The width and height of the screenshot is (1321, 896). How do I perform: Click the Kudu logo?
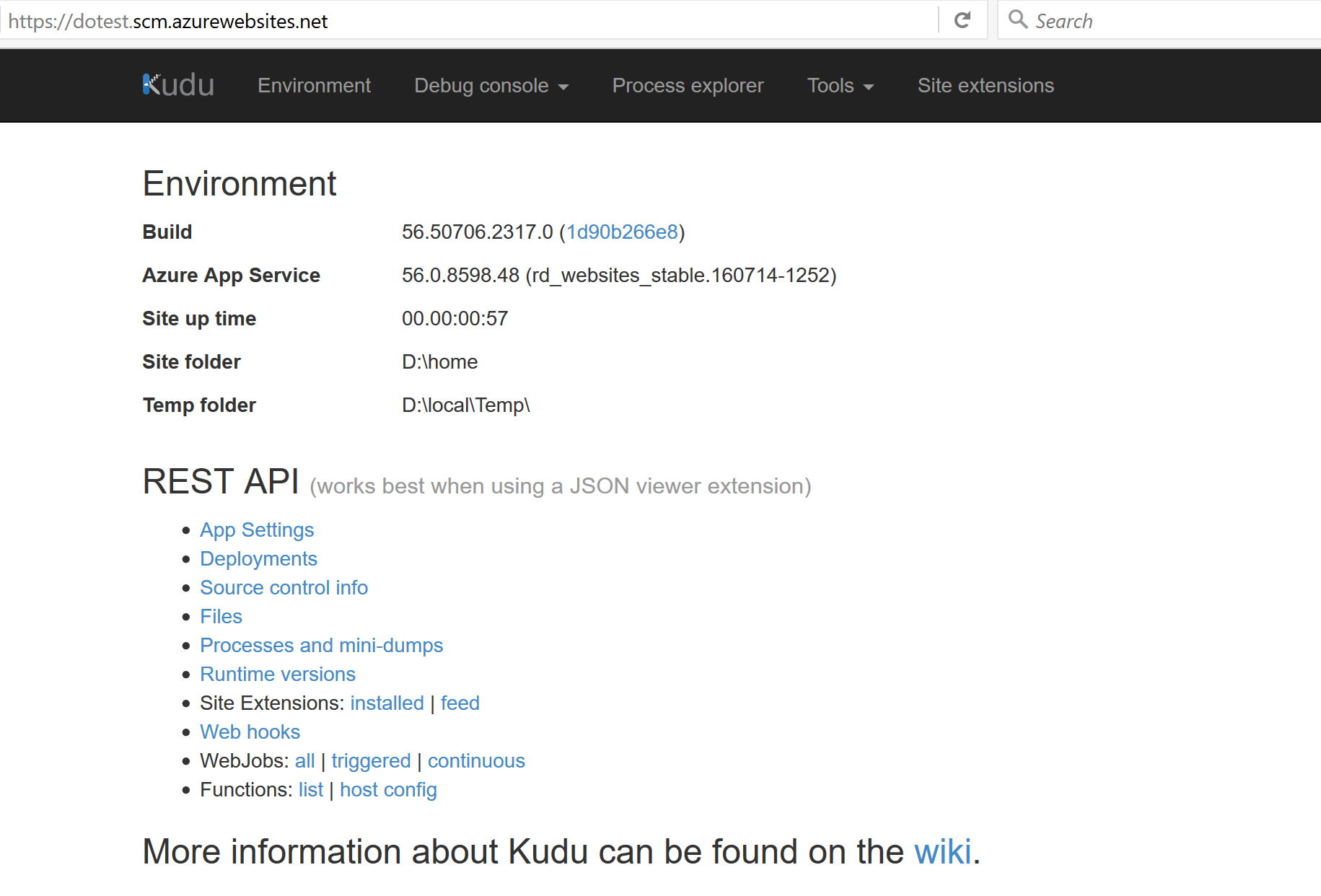[178, 85]
